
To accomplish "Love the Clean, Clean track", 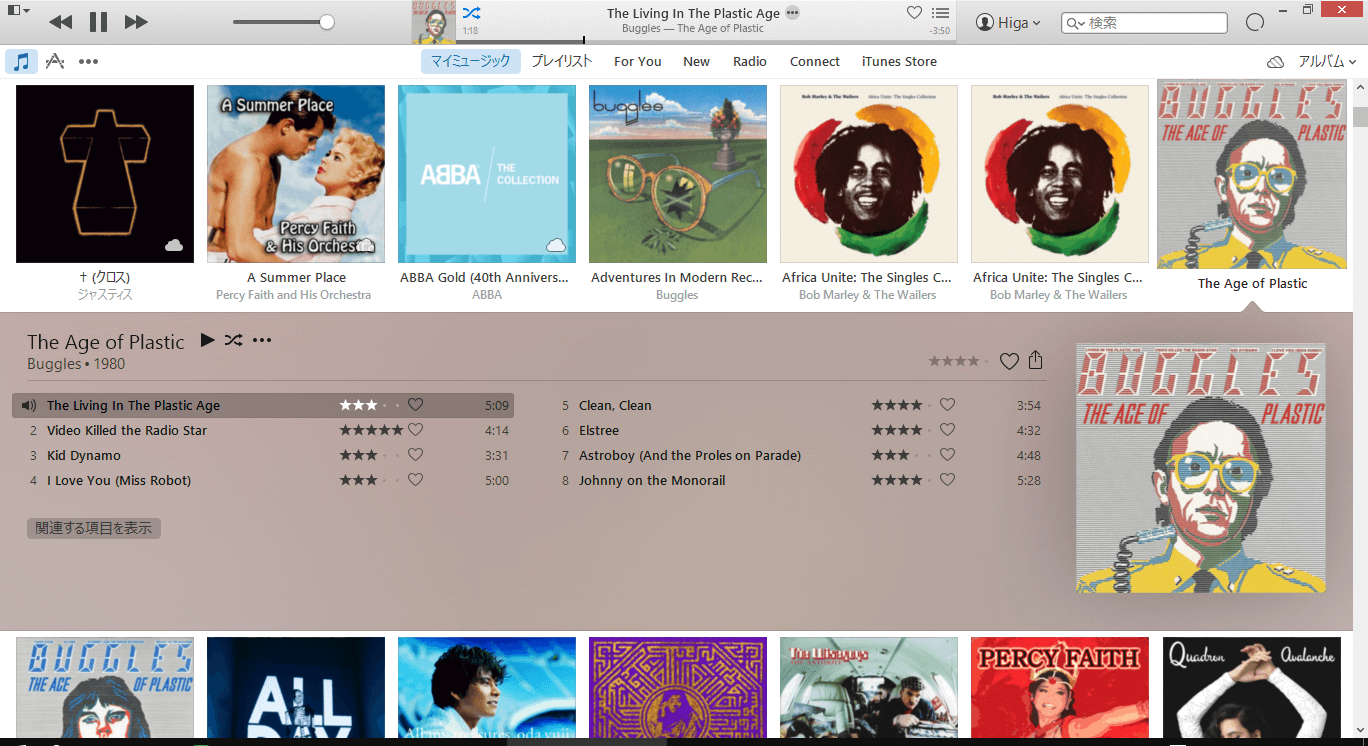I will coord(947,405).
